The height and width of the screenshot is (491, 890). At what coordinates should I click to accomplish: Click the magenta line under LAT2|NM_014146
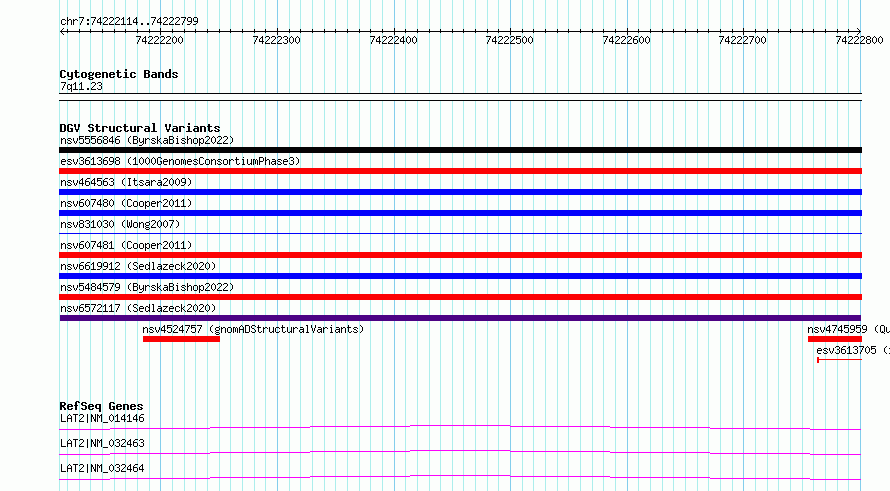click(x=460, y=427)
